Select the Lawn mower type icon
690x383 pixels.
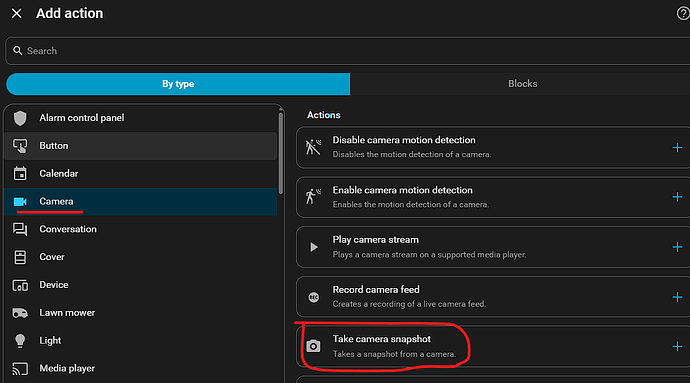coord(20,313)
